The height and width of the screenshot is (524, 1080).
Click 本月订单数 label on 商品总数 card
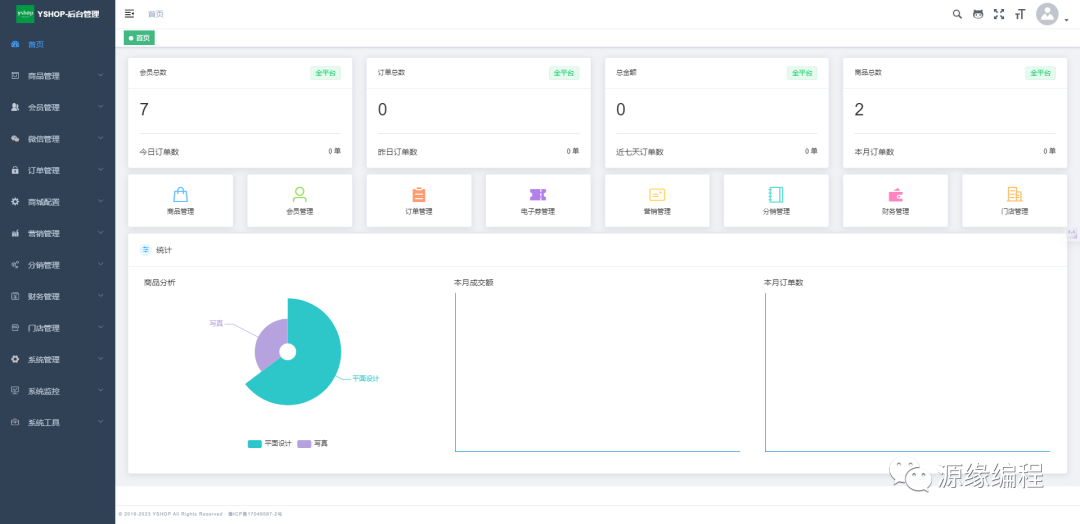[874, 152]
